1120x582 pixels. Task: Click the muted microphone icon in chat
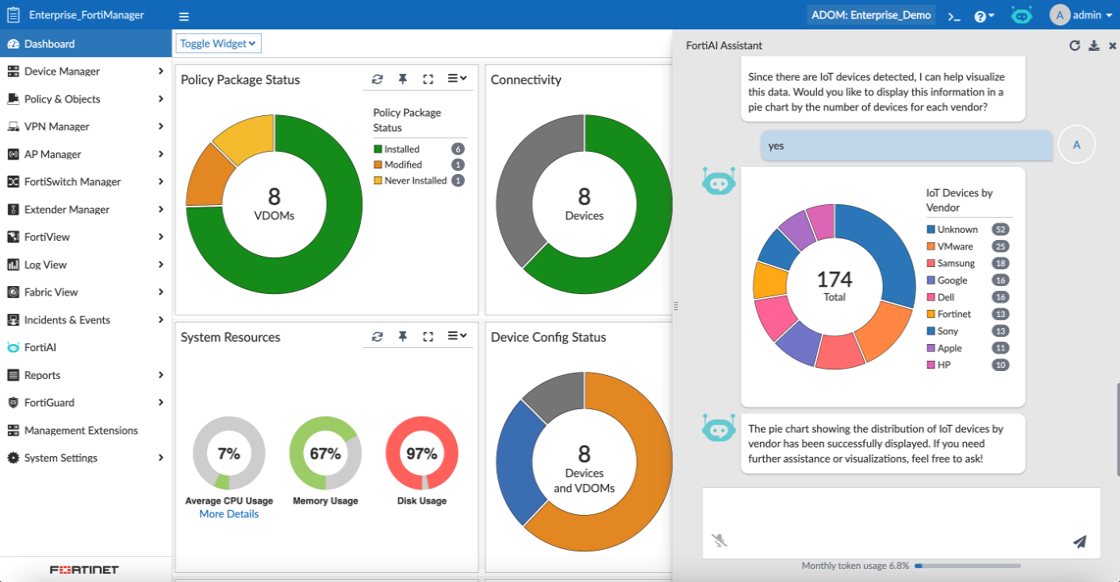719,541
